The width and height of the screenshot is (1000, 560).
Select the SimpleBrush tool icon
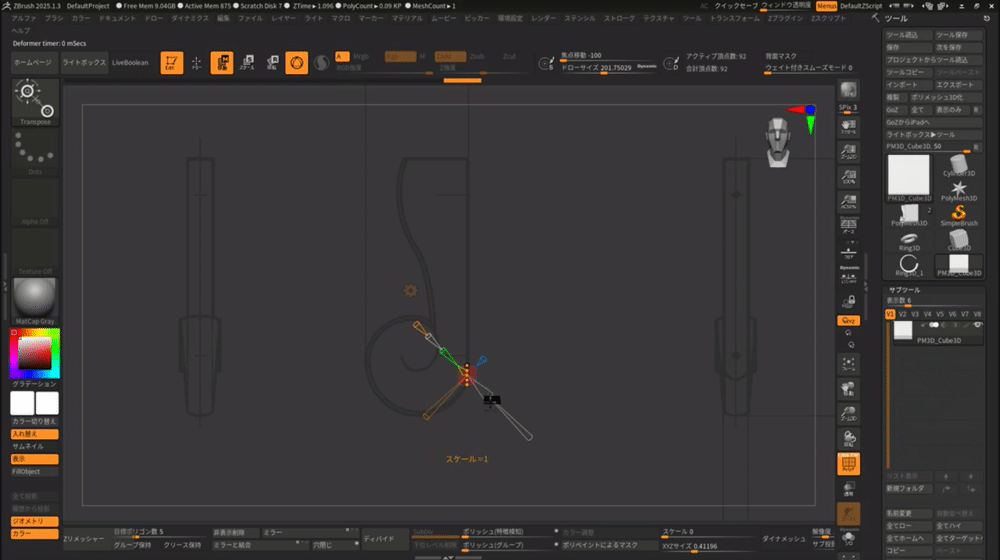tap(958, 212)
